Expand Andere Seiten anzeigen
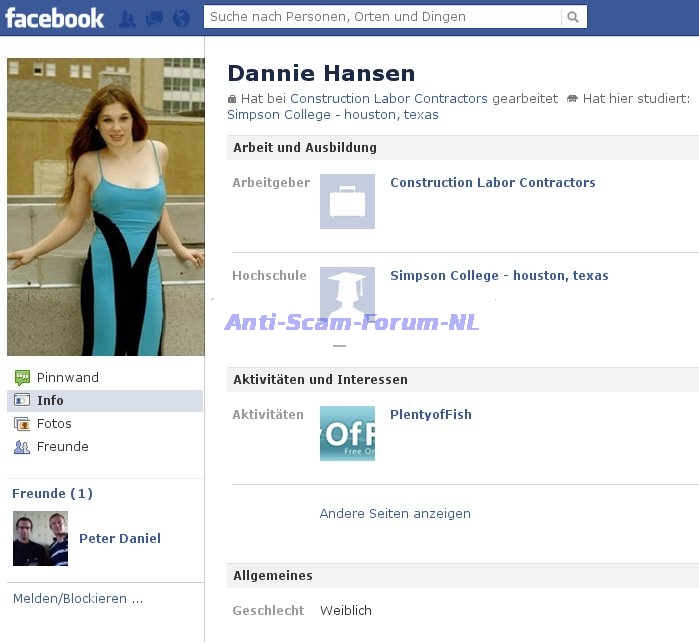The width and height of the screenshot is (699, 642). [394, 514]
